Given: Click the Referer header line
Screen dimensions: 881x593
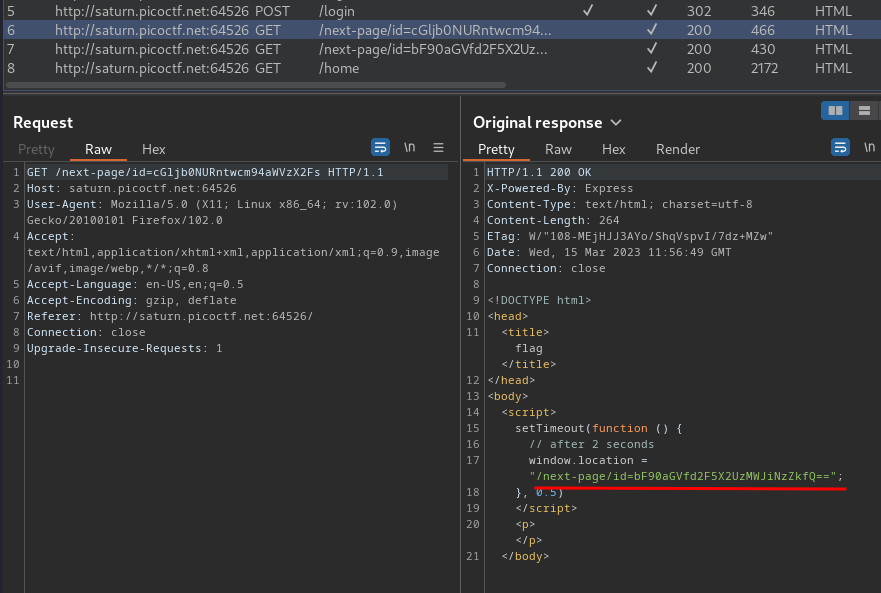Looking at the screenshot, I should tap(170, 316).
